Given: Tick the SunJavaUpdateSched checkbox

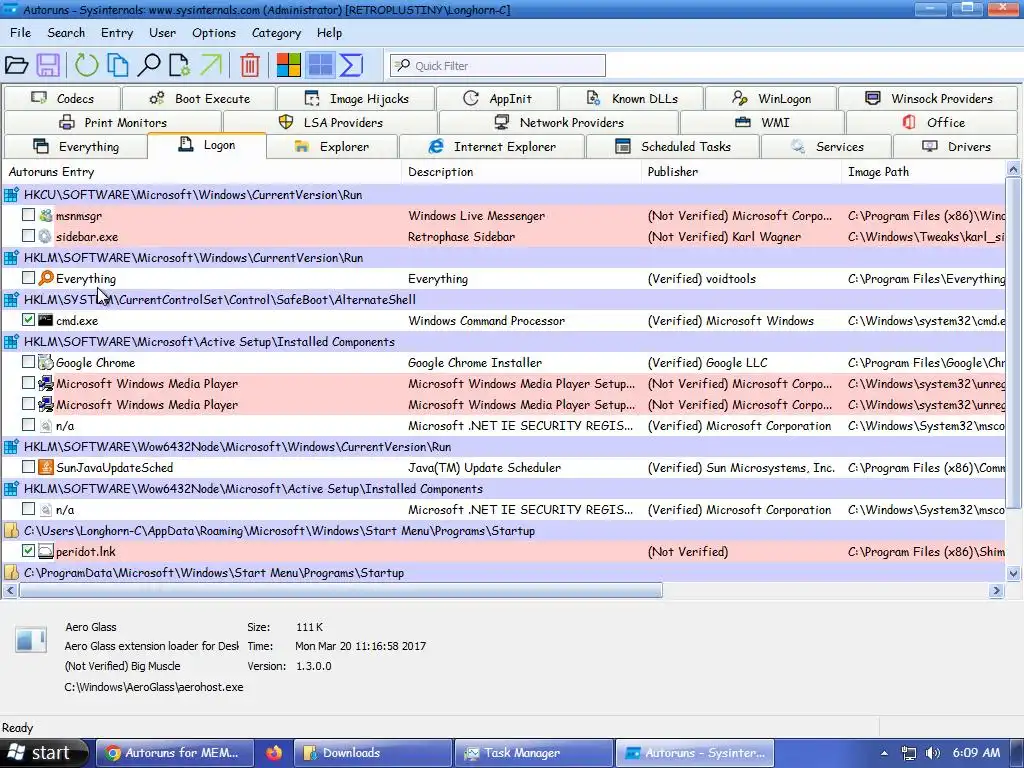Looking at the screenshot, I should [28, 466].
